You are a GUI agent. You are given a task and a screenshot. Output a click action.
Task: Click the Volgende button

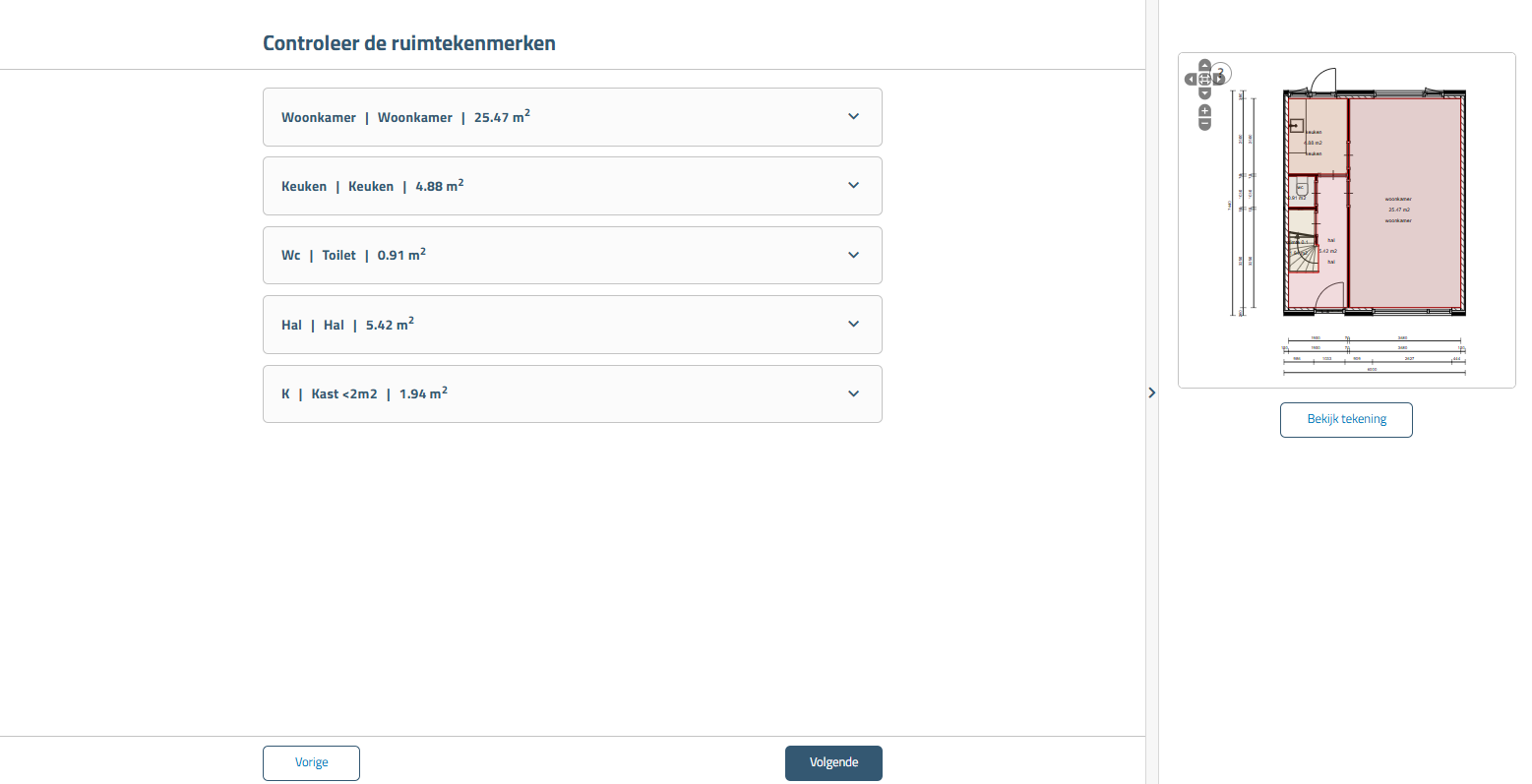[833, 762]
